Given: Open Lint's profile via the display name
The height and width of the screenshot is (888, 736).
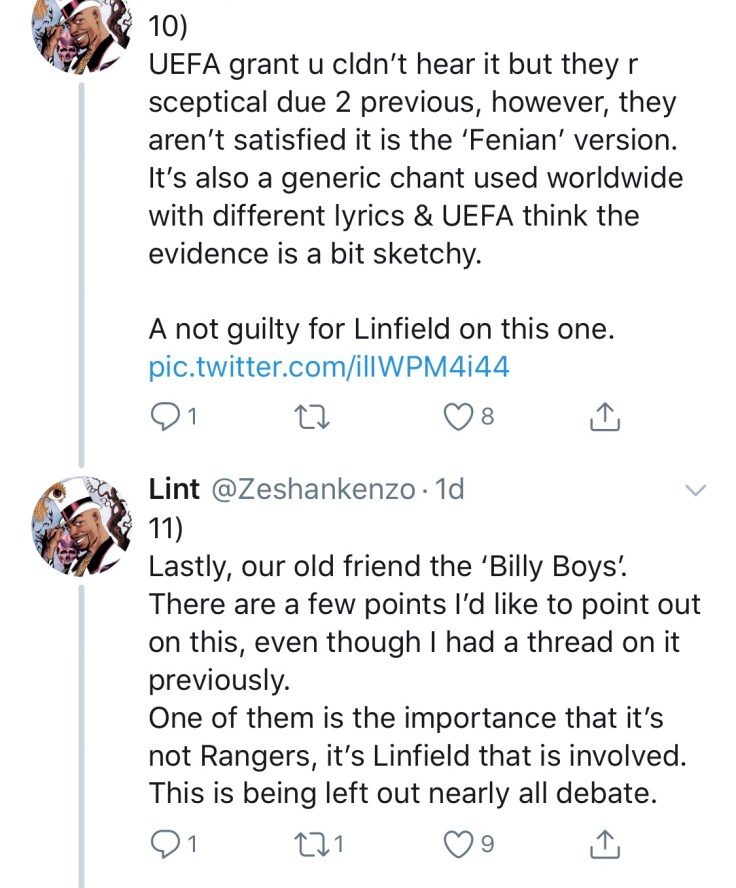Looking at the screenshot, I should tap(173, 490).
